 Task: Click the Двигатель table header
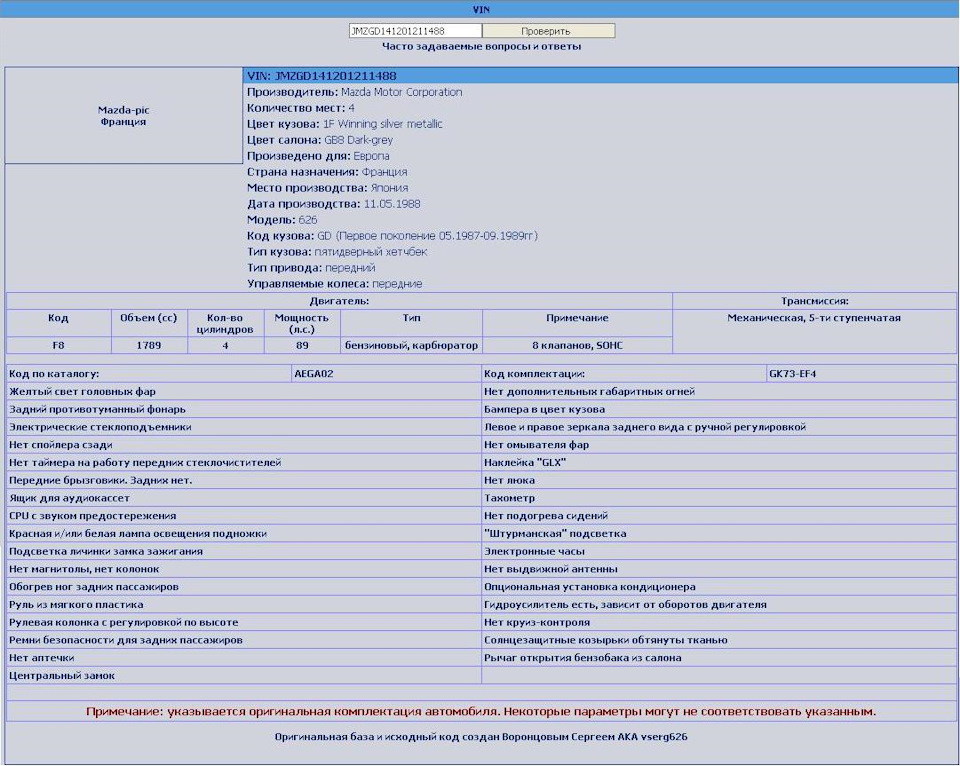tap(339, 301)
